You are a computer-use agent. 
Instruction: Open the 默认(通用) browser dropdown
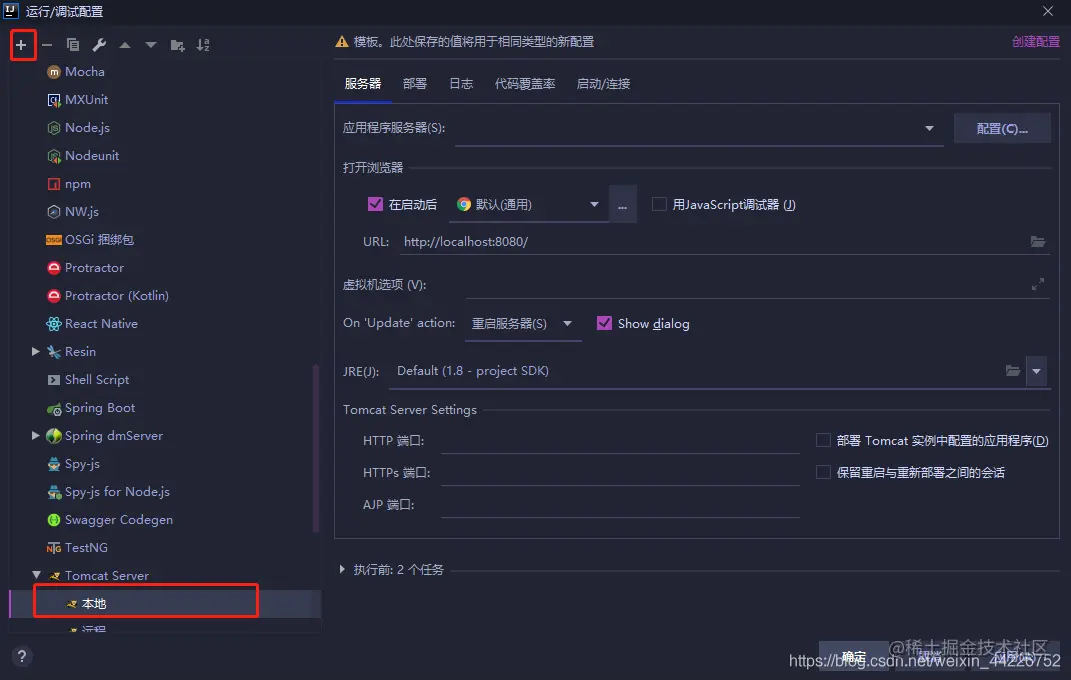593,204
